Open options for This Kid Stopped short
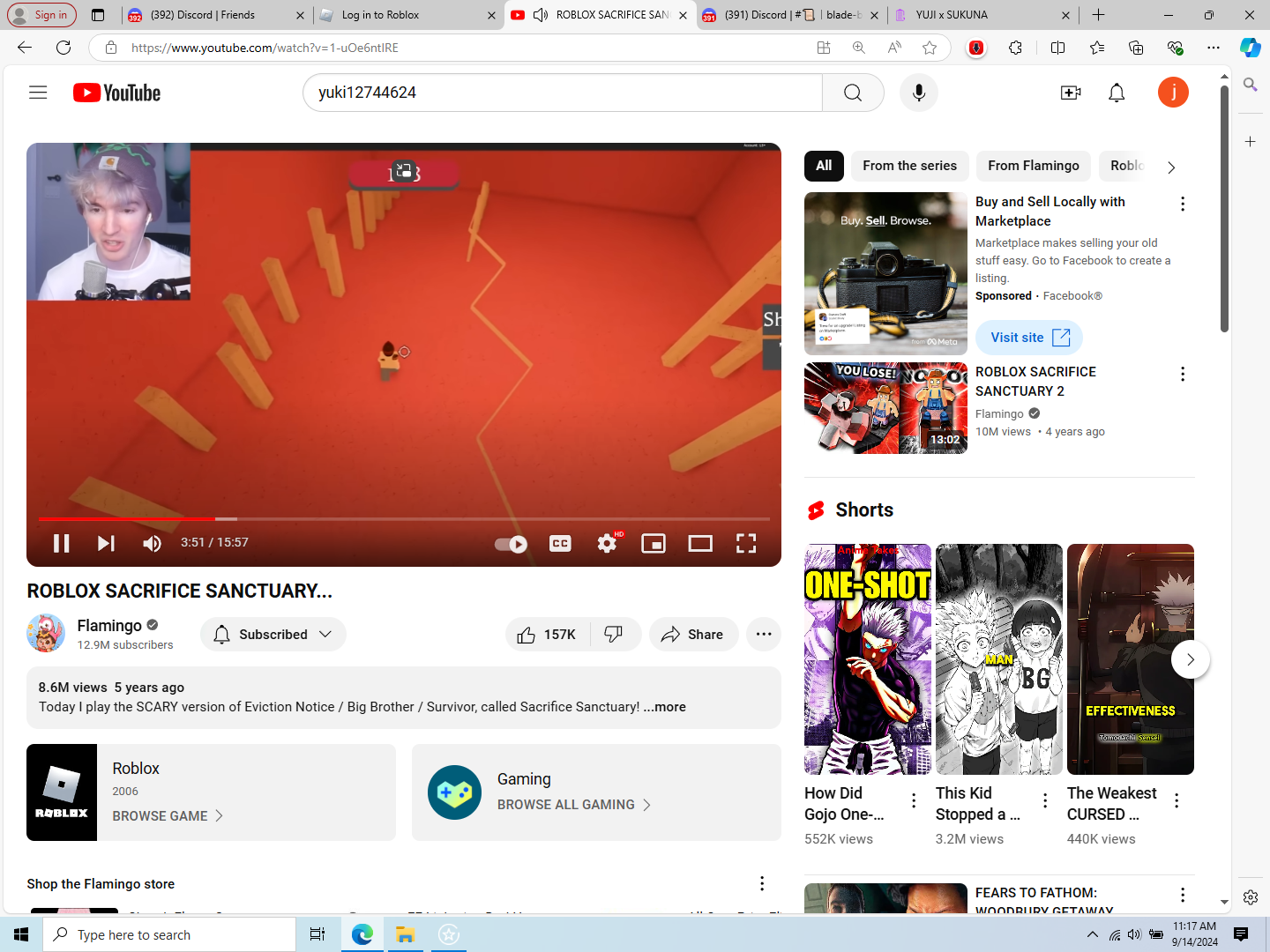 click(x=1045, y=800)
